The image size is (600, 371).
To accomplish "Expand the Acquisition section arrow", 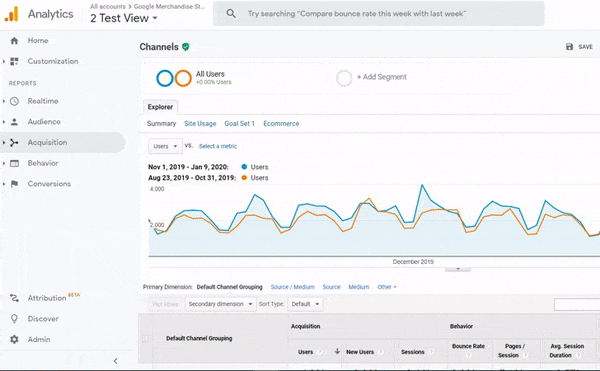I will [x=4, y=142].
